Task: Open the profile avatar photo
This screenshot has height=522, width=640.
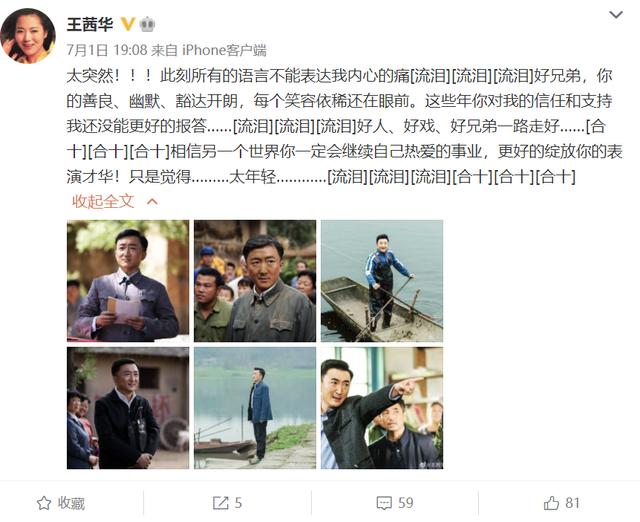Action: [28, 36]
